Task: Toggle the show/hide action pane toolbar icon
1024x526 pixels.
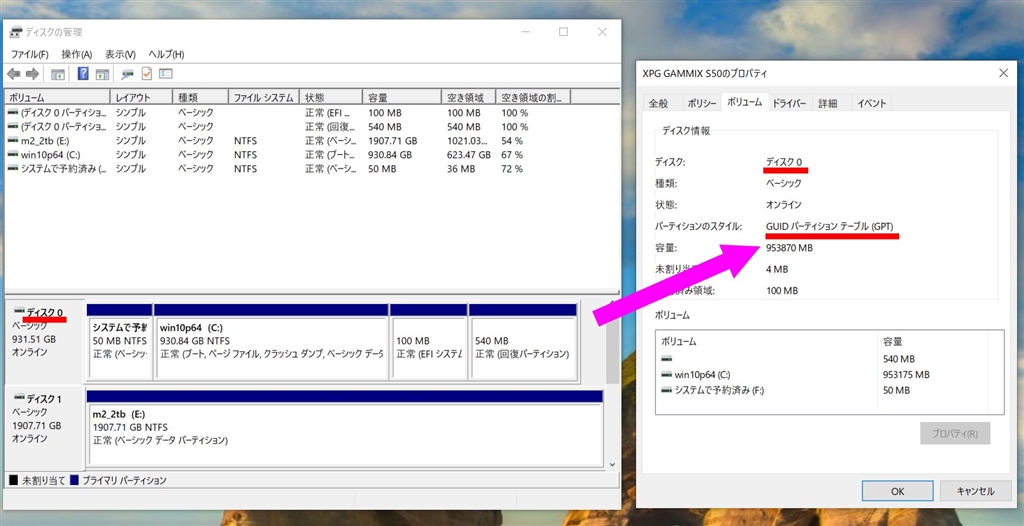Action: click(x=102, y=74)
